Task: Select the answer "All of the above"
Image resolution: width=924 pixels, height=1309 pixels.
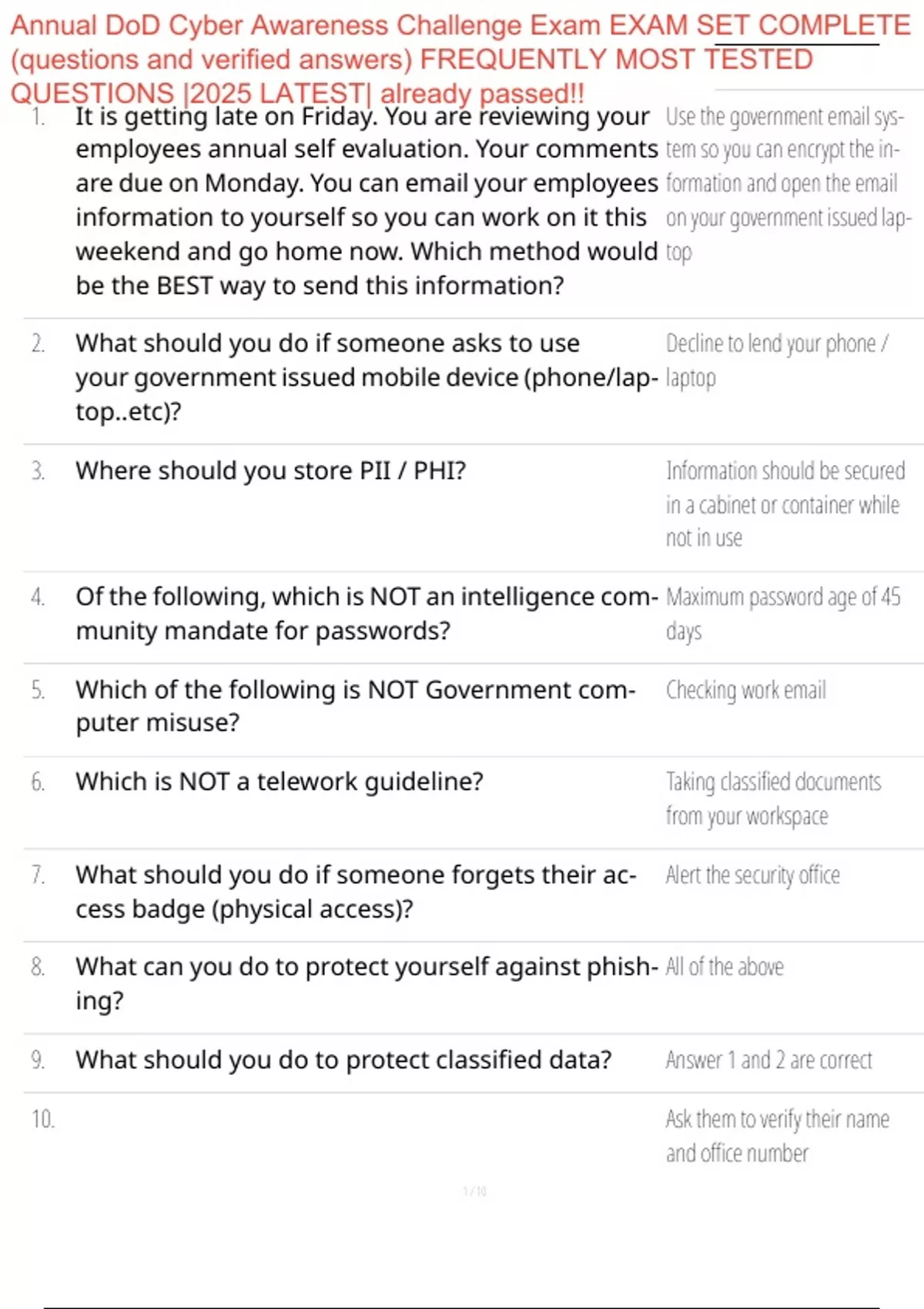Action: click(x=725, y=967)
